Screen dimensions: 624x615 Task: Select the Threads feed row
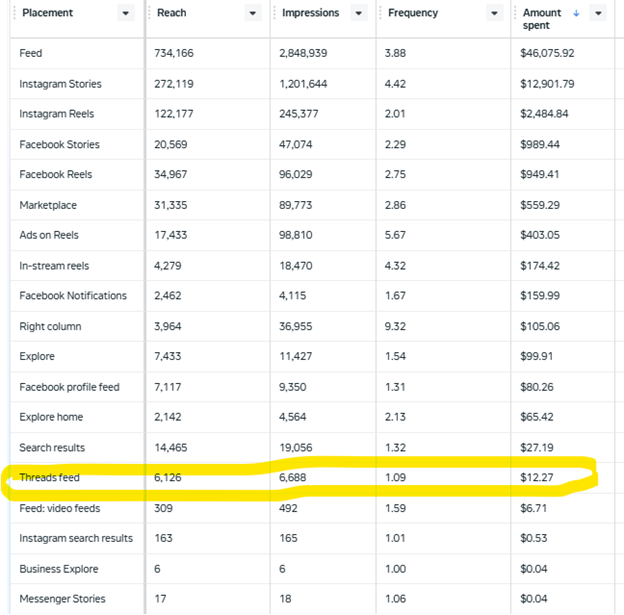pos(49,478)
